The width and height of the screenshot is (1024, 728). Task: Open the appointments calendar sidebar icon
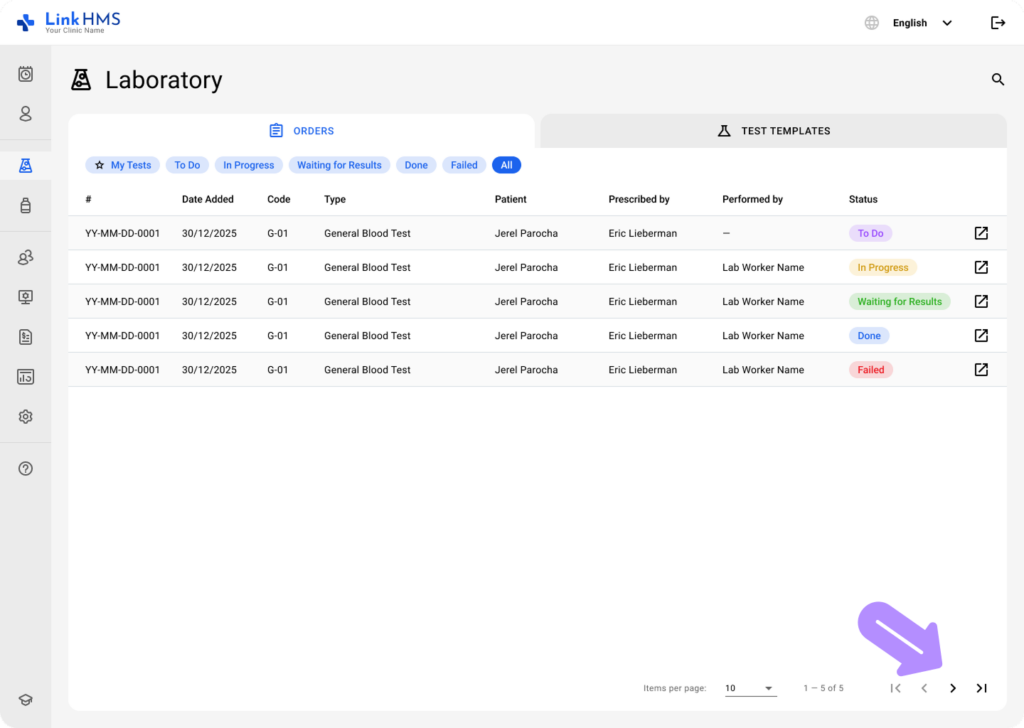click(26, 74)
